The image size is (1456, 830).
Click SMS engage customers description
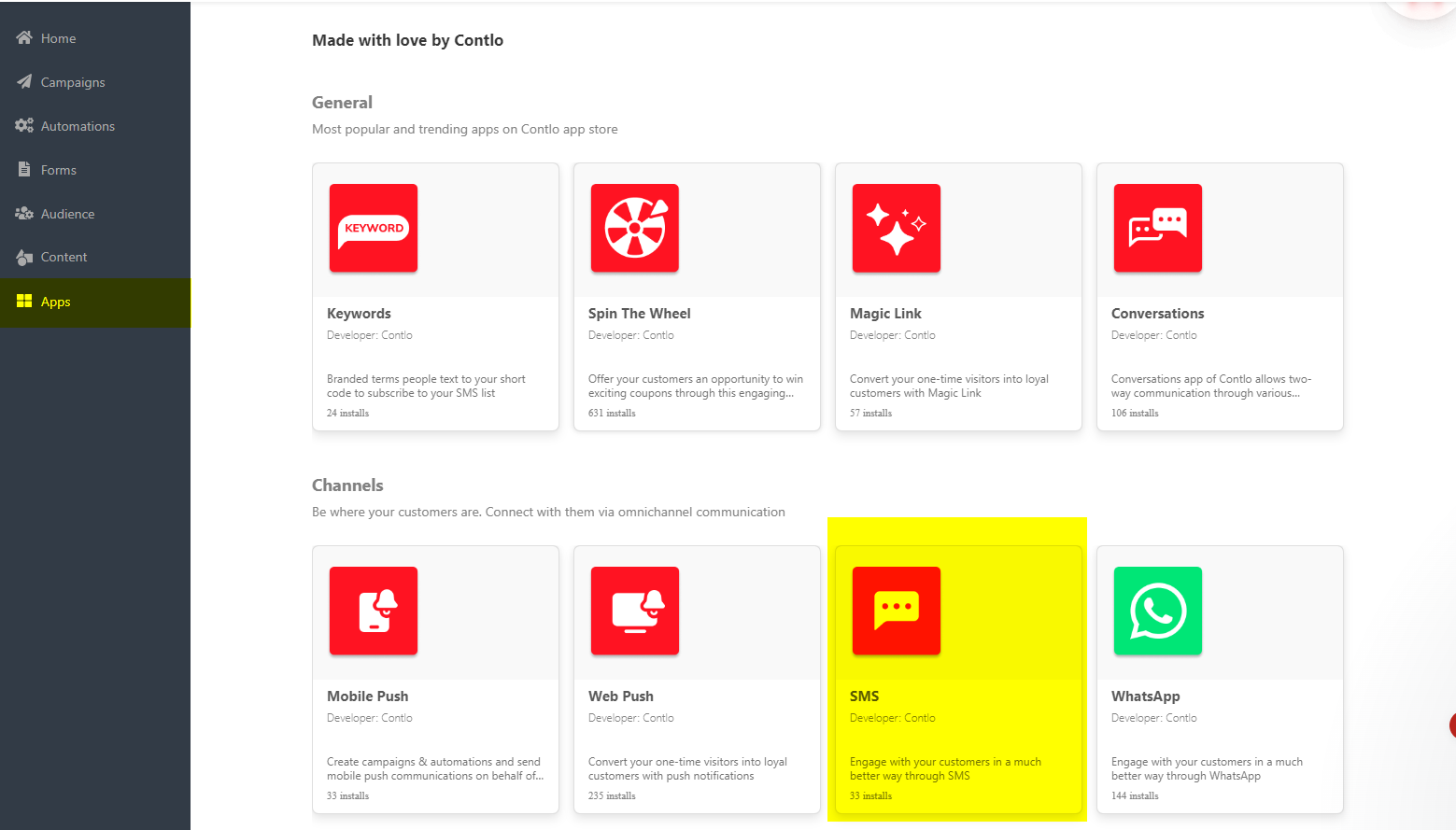click(945, 768)
